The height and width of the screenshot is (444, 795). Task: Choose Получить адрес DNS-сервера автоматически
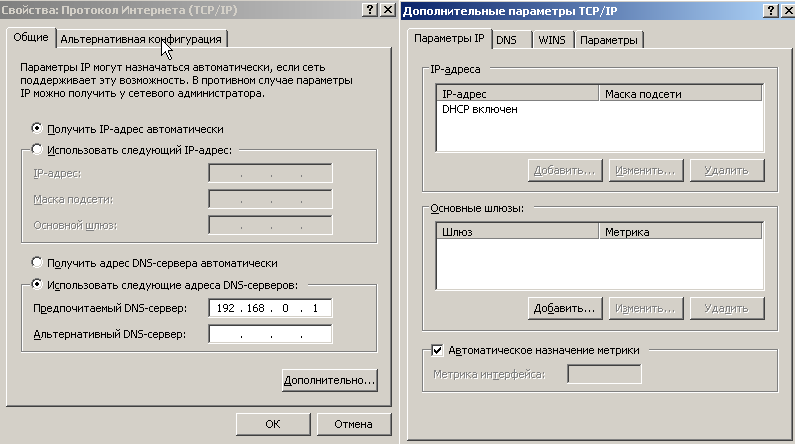pyautogui.click(x=37, y=262)
